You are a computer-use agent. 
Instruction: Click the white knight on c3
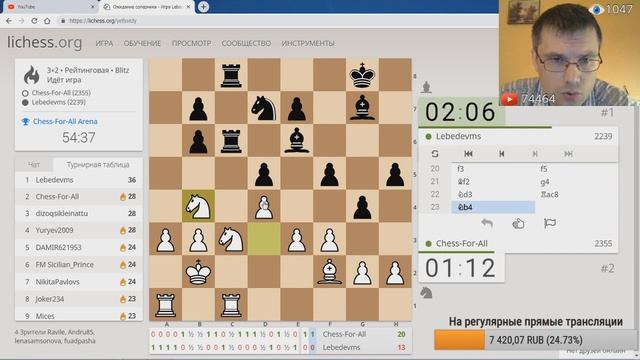[x=231, y=239]
